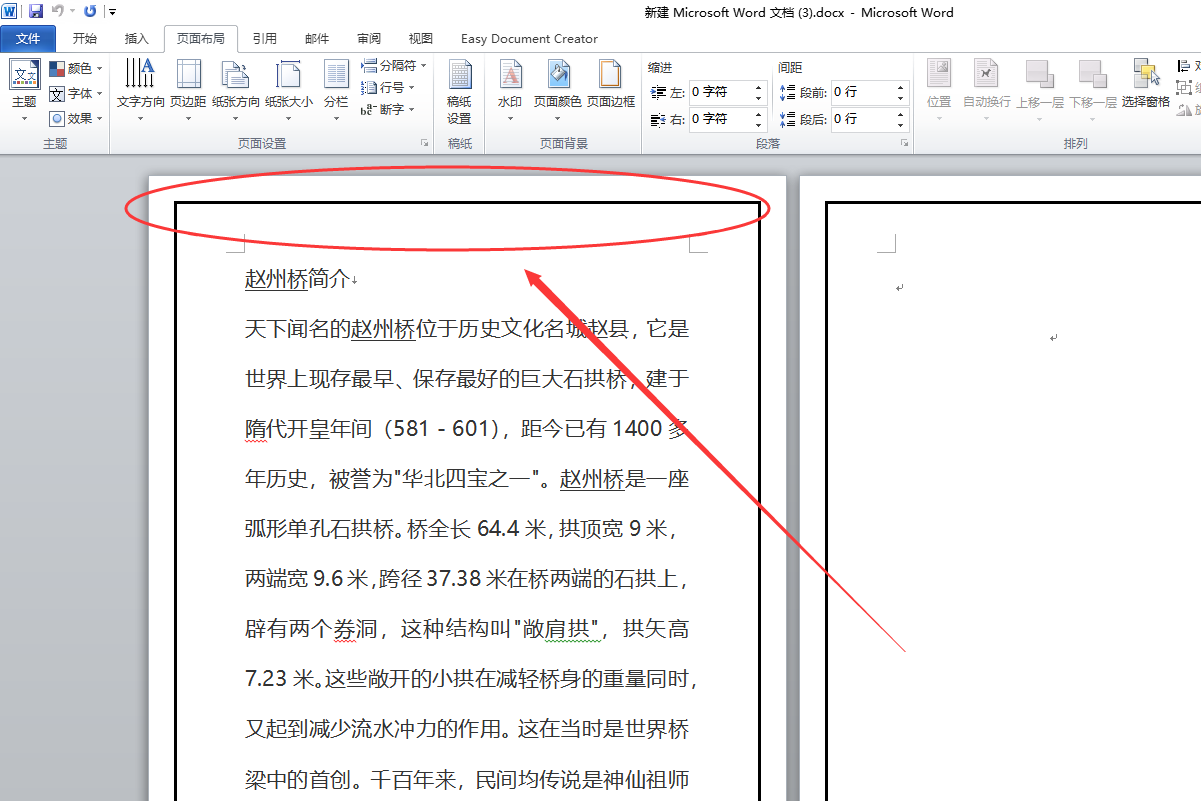
Task: Click the line containing 华北四宝之一
Action: (x=467, y=479)
